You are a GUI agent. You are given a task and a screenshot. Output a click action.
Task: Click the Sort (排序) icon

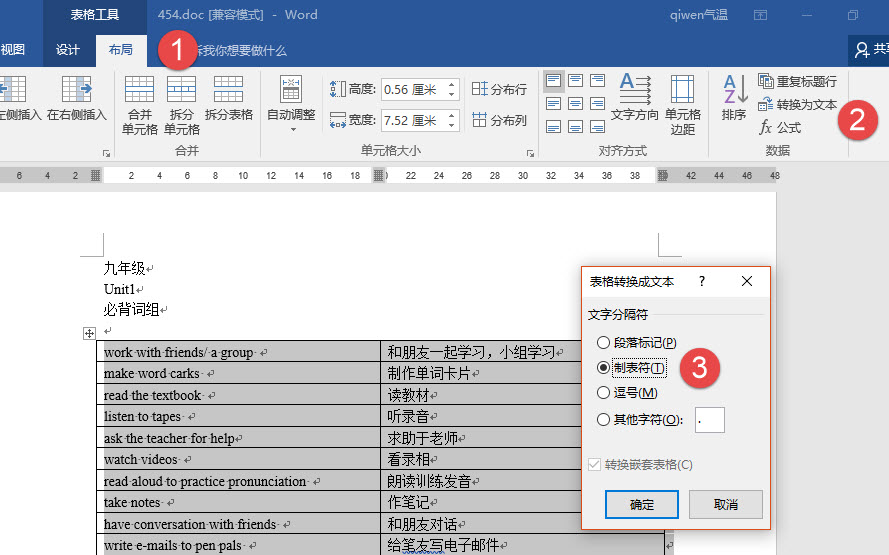734,97
